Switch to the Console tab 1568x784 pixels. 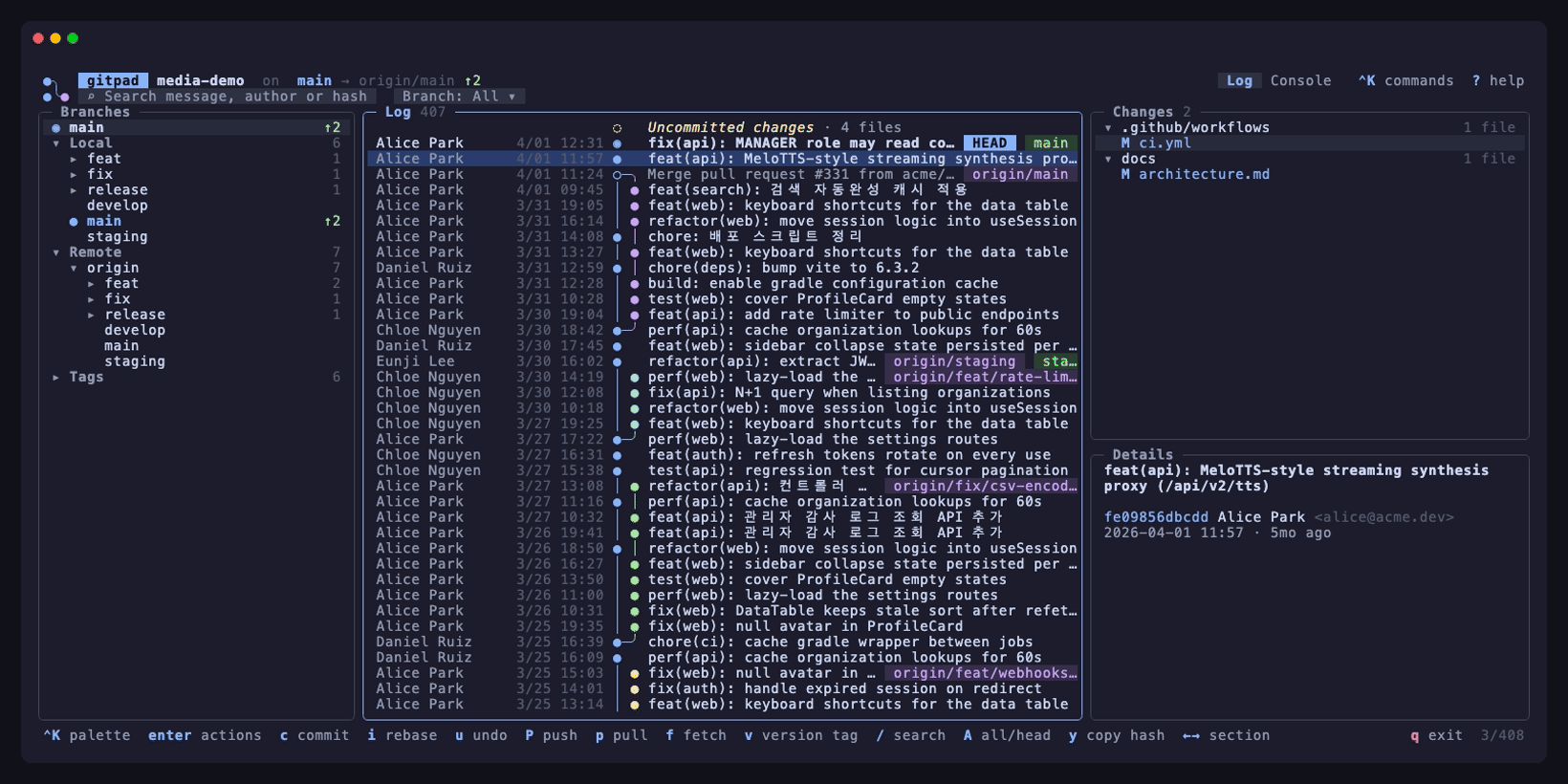click(x=1300, y=81)
